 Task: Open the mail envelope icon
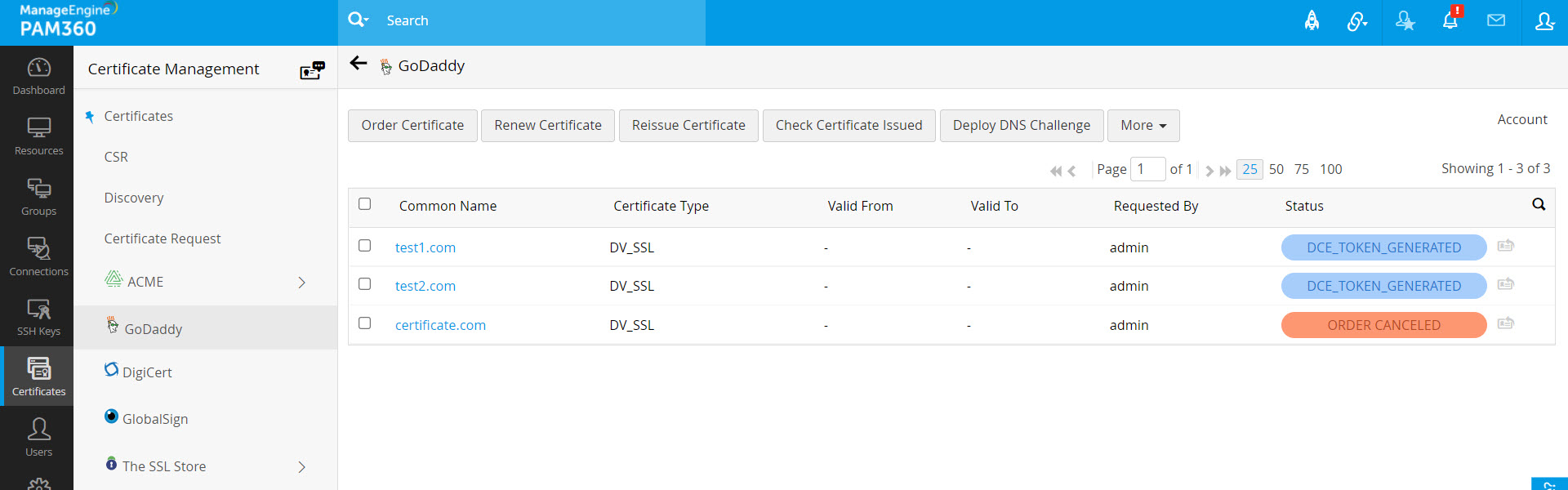[x=1496, y=20]
